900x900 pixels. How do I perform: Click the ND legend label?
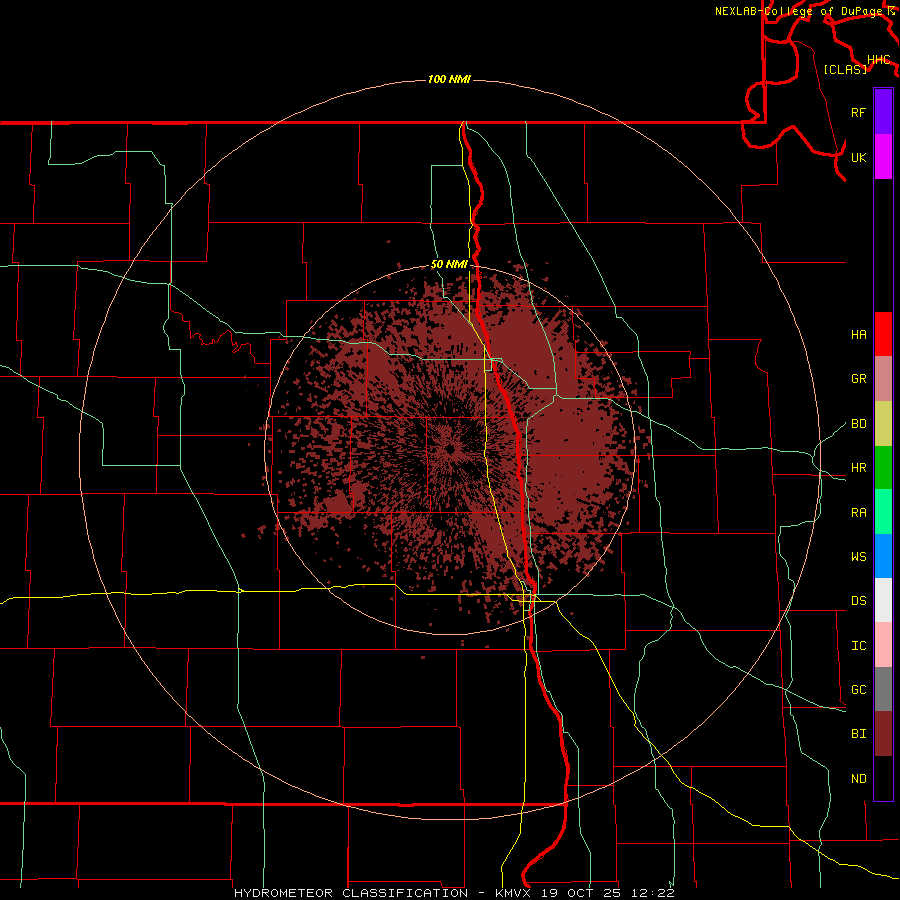click(x=858, y=778)
